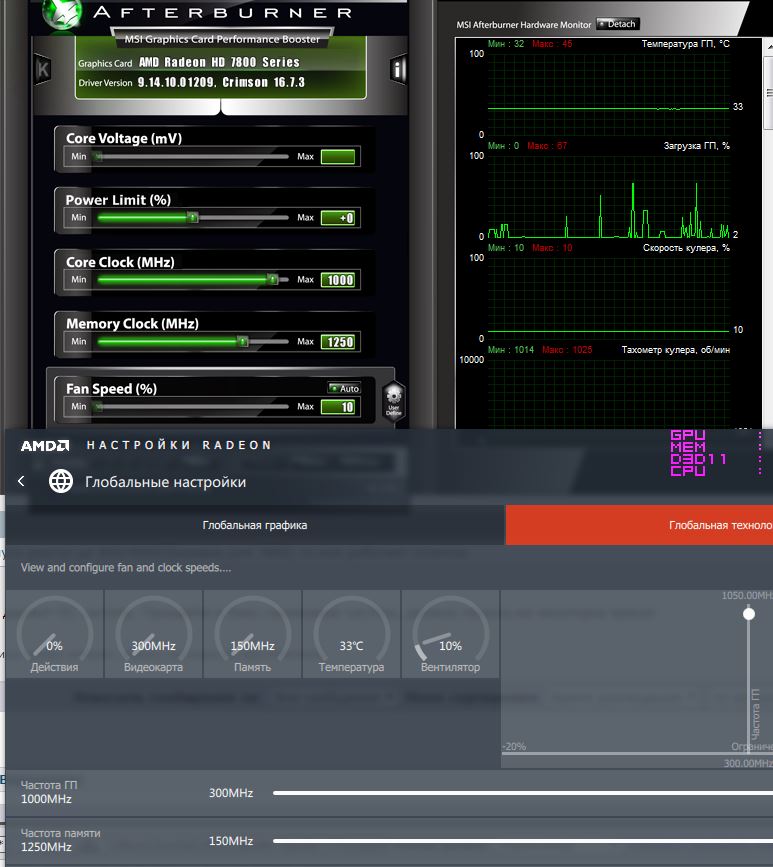Click the Power Limit slider handle
The image size is (773, 867).
coord(192,217)
